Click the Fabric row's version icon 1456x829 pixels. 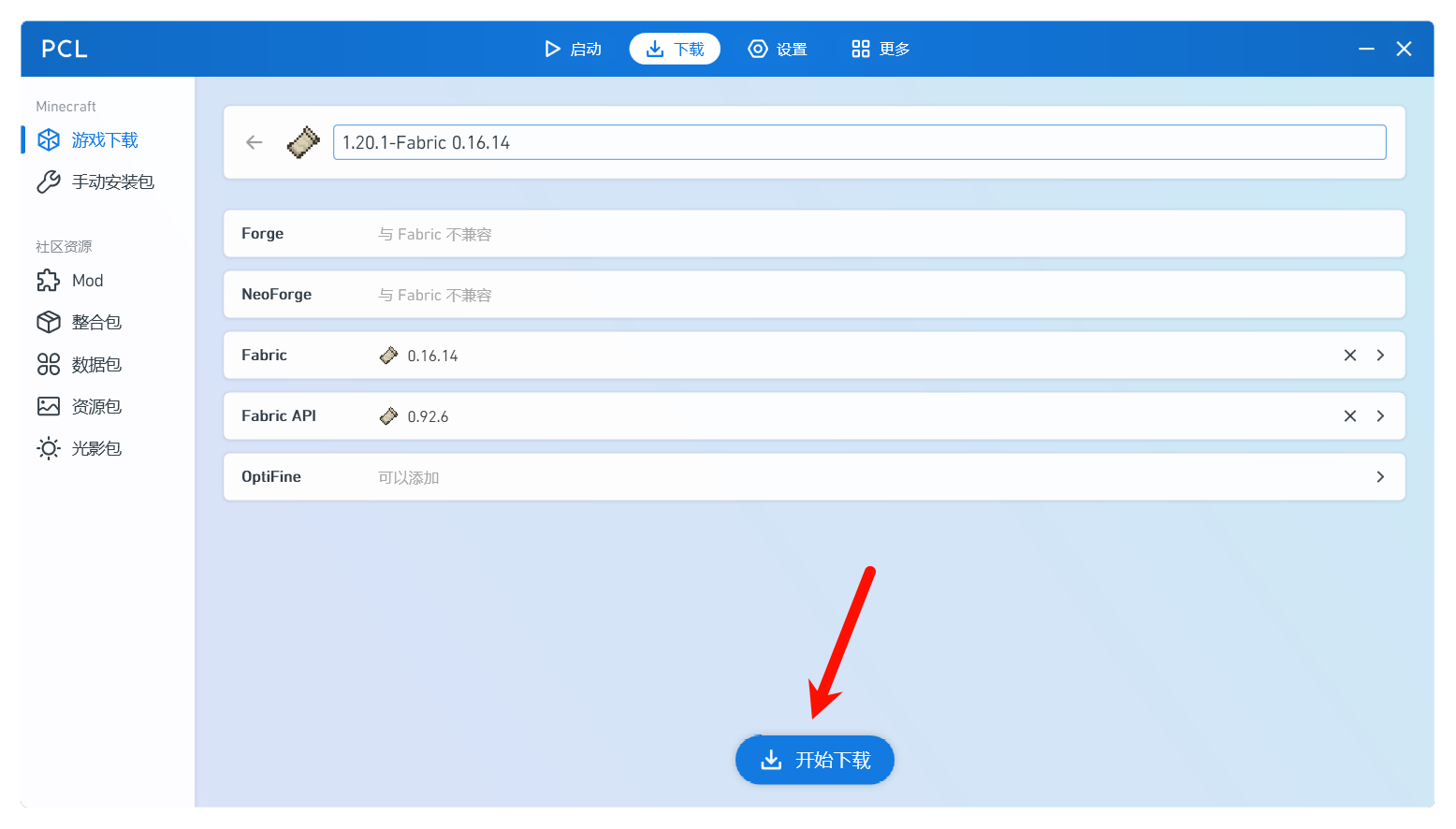pos(388,356)
